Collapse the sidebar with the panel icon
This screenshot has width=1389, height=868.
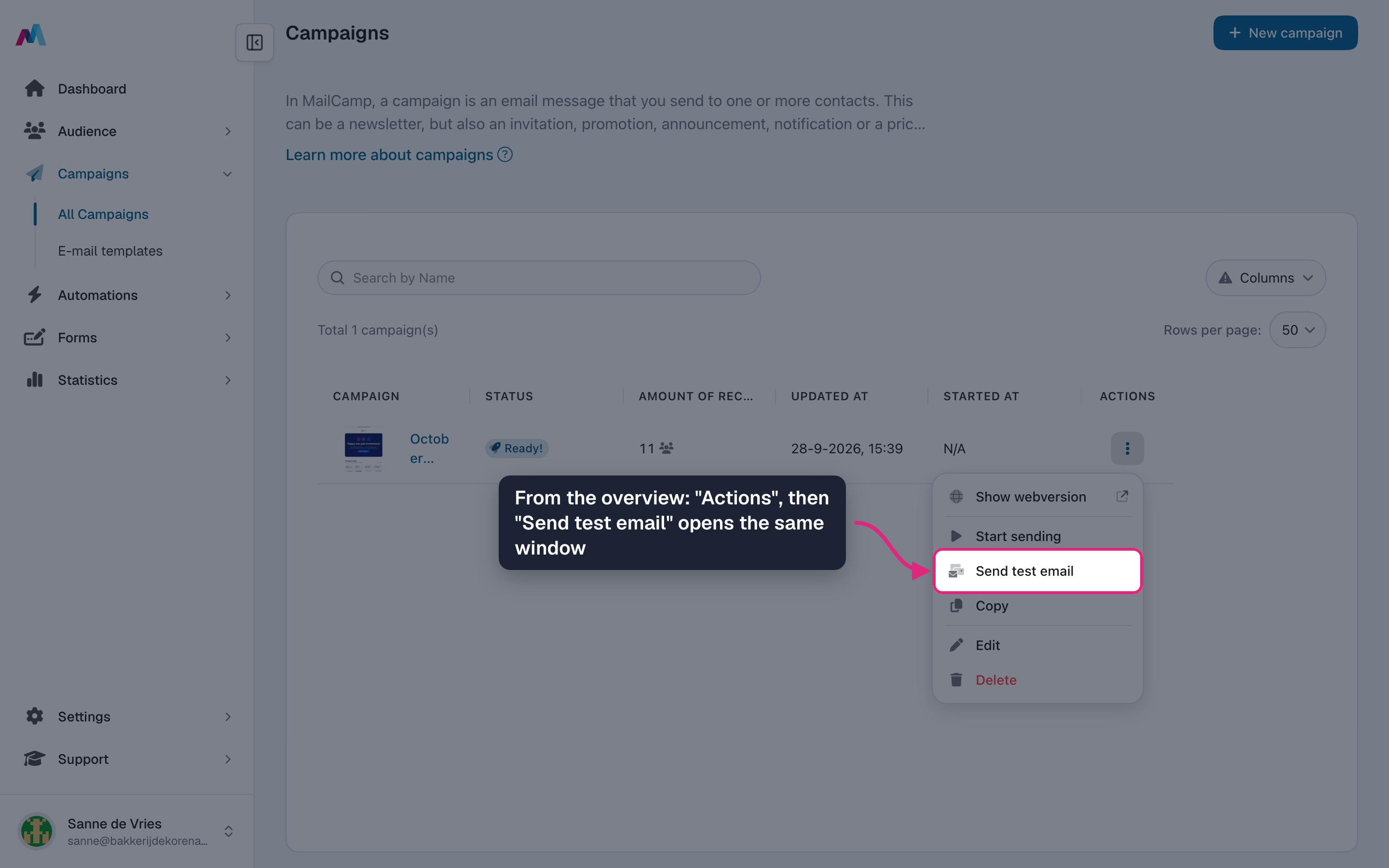(254, 42)
